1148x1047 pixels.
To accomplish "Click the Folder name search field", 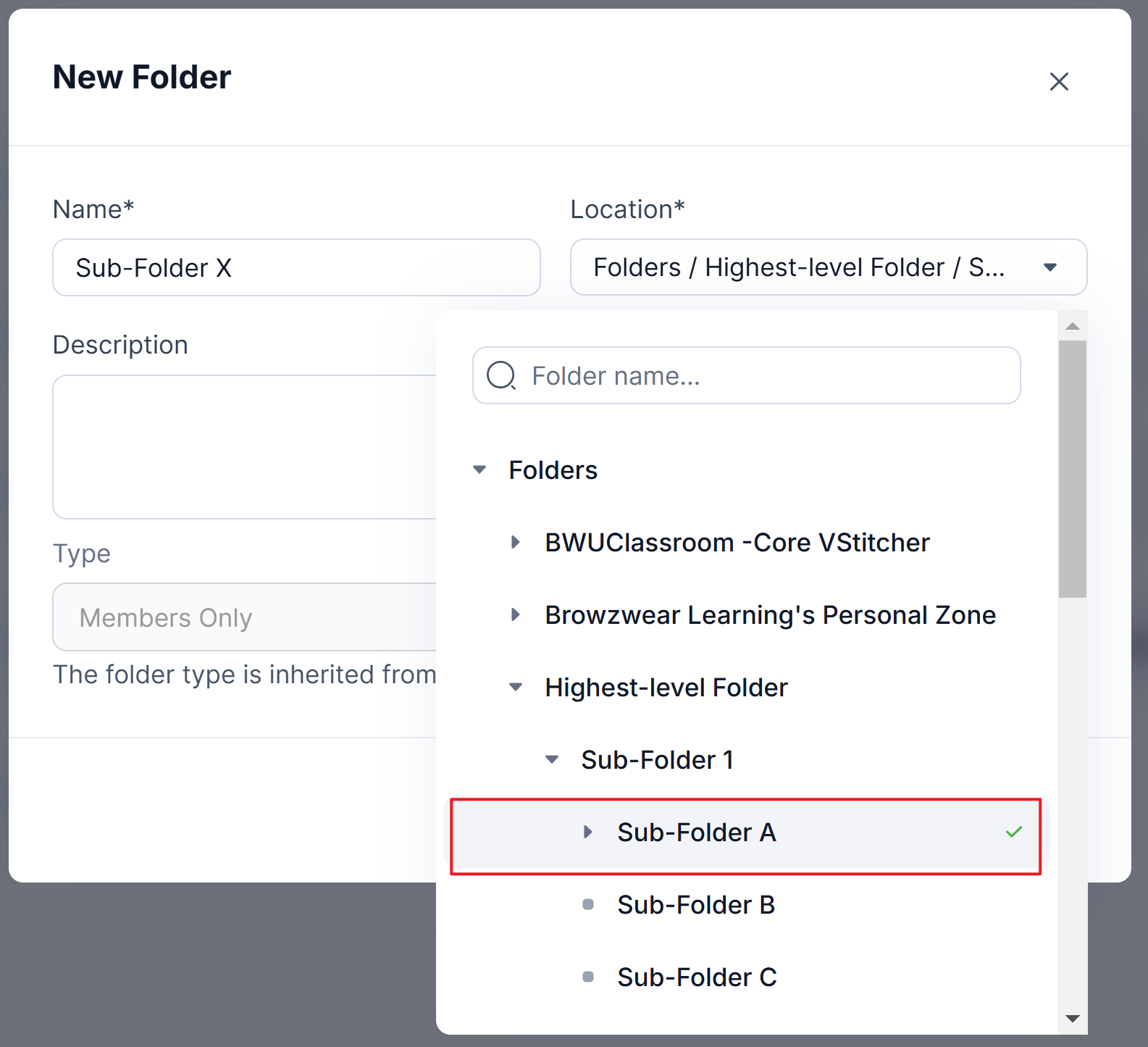I will tap(747, 375).
